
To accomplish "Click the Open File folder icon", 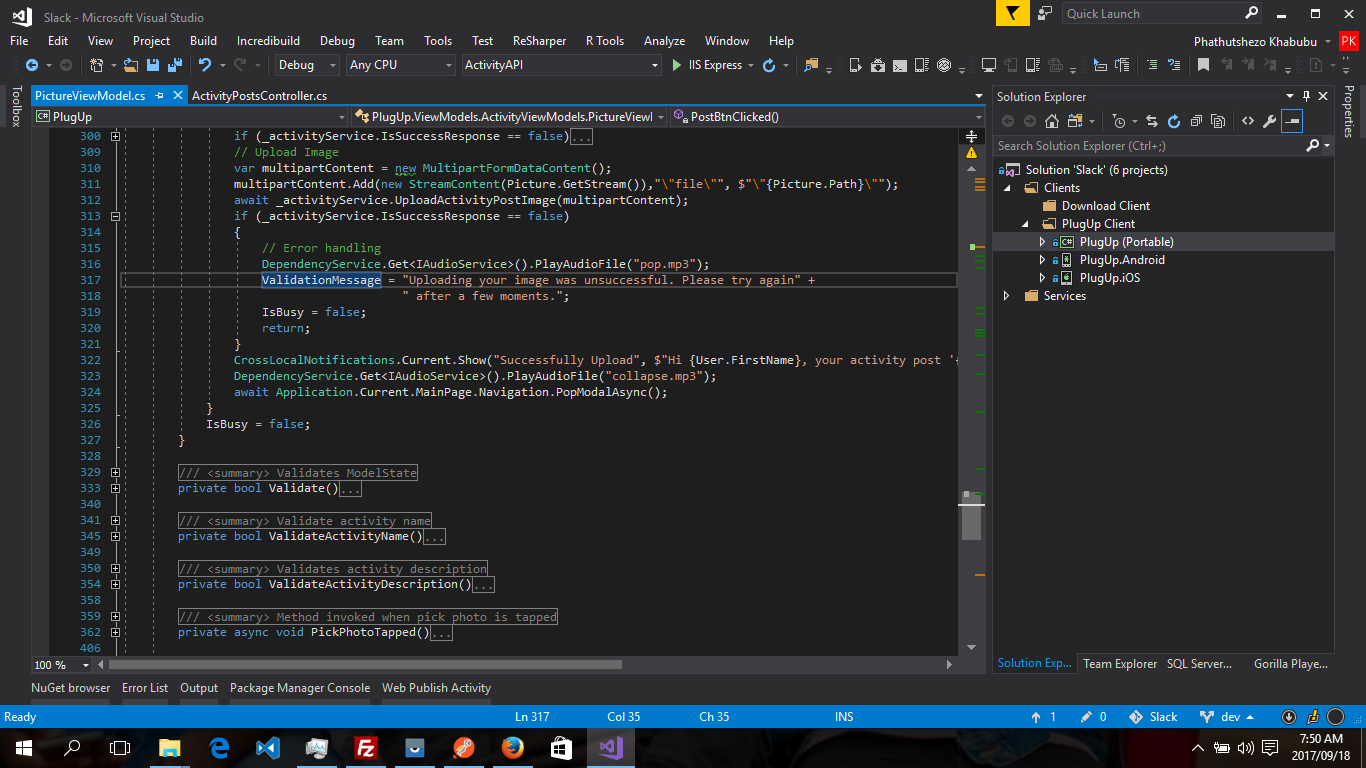I will pos(132,65).
